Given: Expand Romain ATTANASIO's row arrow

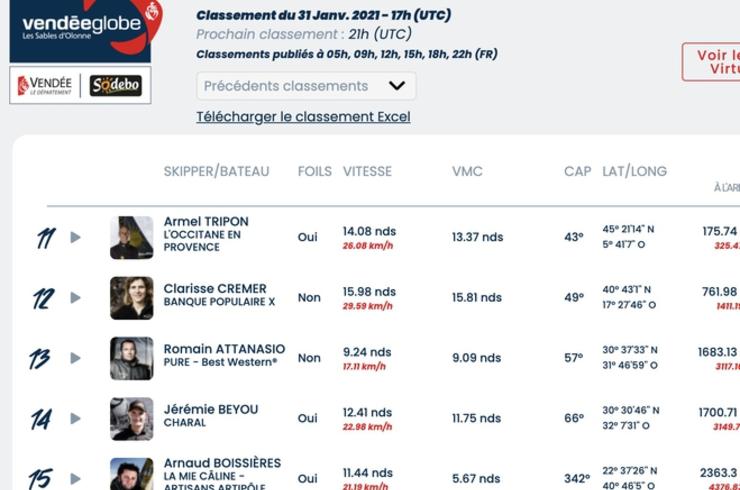Looking at the screenshot, I should coord(75,358).
